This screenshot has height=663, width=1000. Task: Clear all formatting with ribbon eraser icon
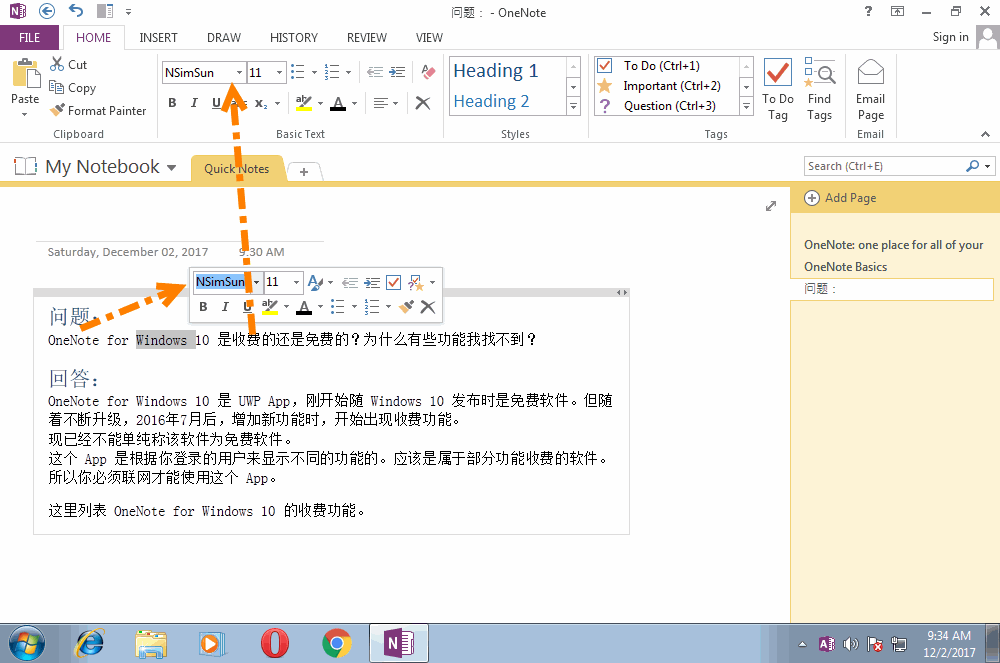[429, 72]
